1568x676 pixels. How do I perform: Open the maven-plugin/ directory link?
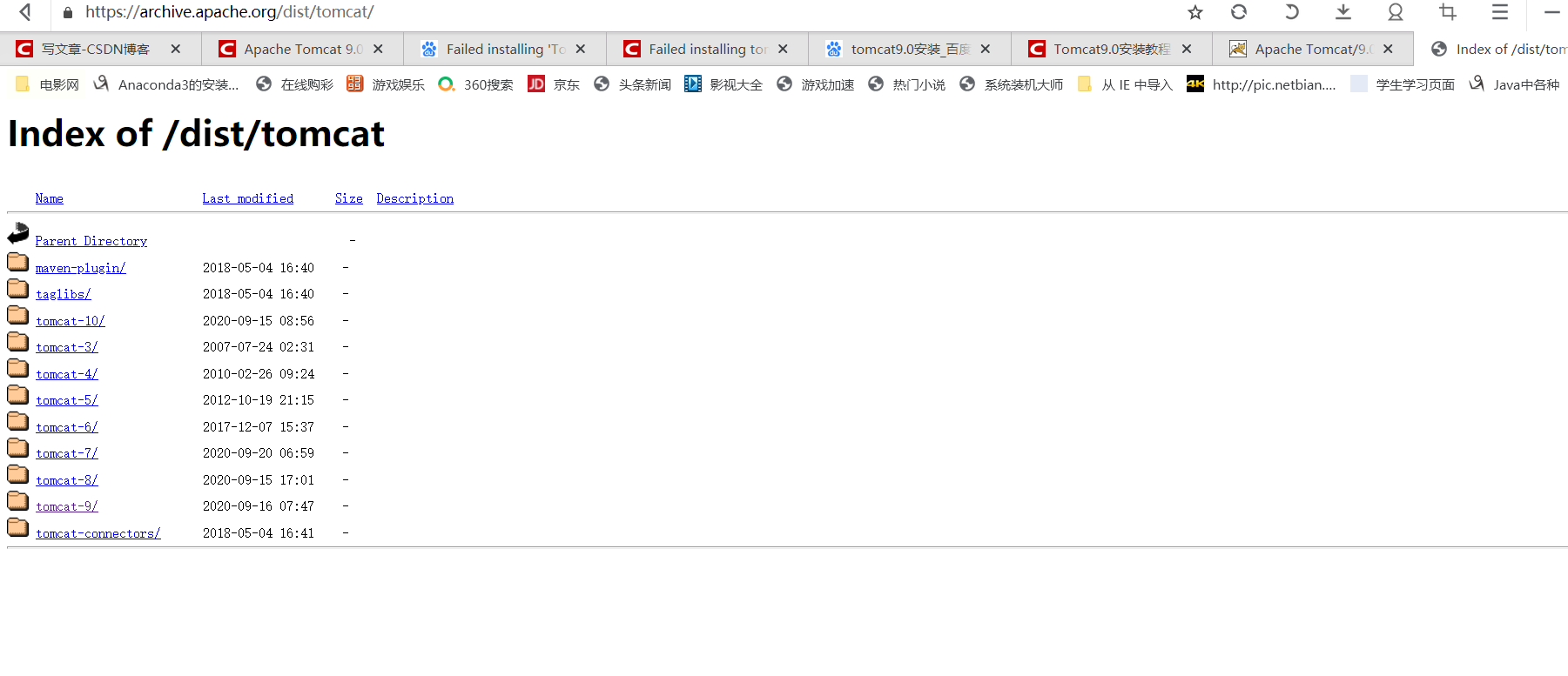[x=81, y=268]
